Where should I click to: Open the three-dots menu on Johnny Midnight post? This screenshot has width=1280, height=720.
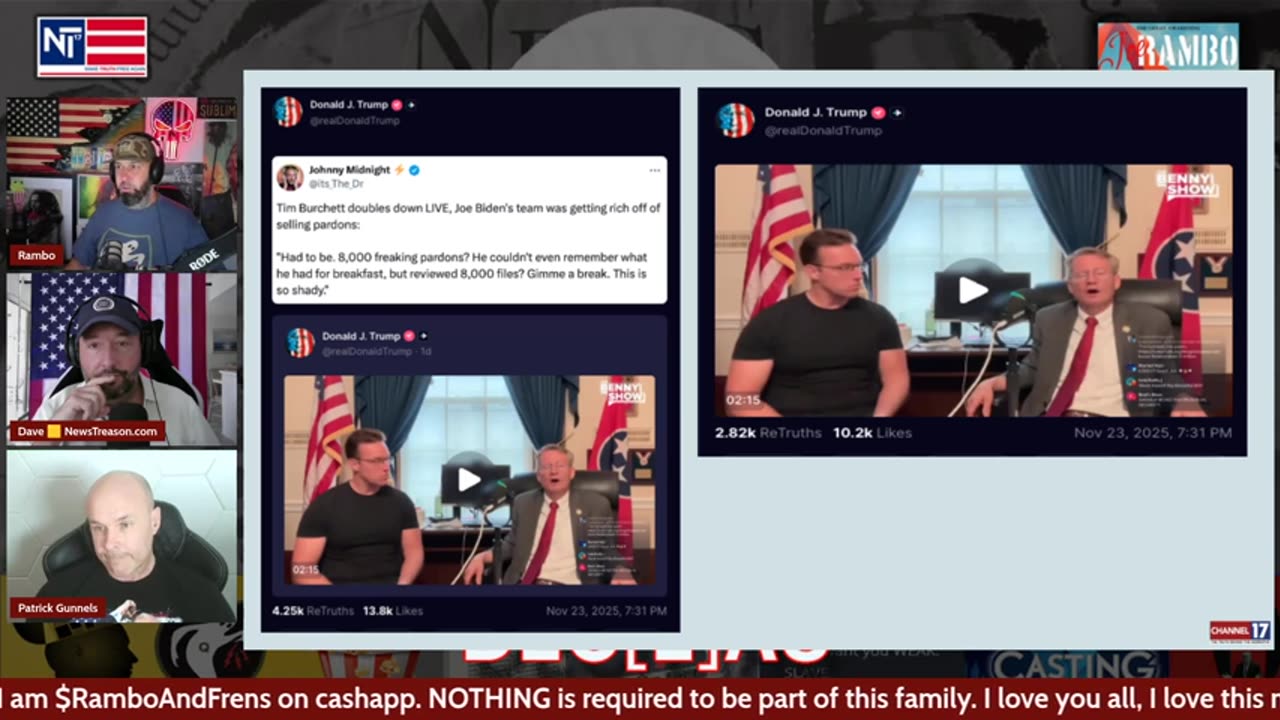tap(654, 170)
